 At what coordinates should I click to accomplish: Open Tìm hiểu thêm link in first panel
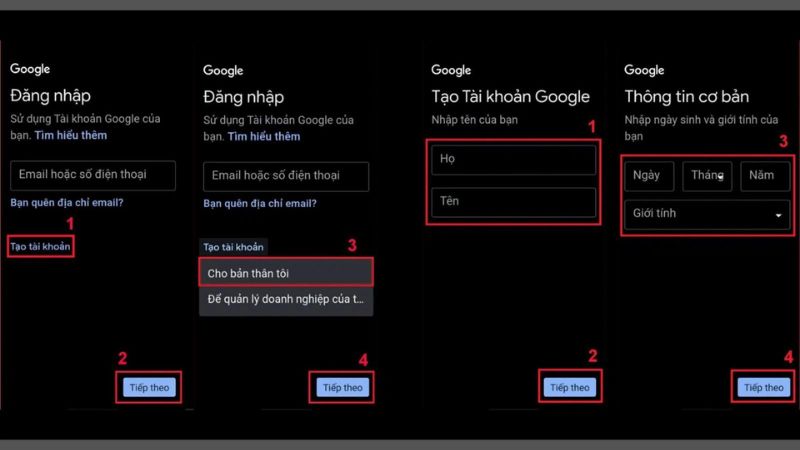pos(70,135)
